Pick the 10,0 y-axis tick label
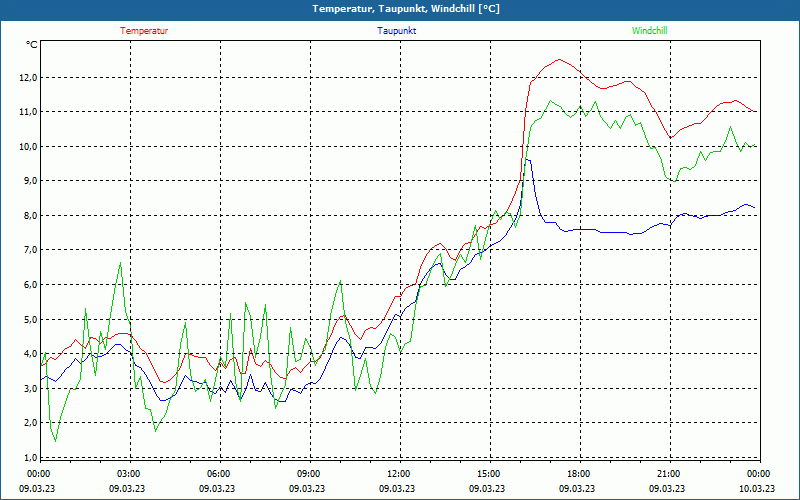800x500 pixels. pyautogui.click(x=29, y=146)
